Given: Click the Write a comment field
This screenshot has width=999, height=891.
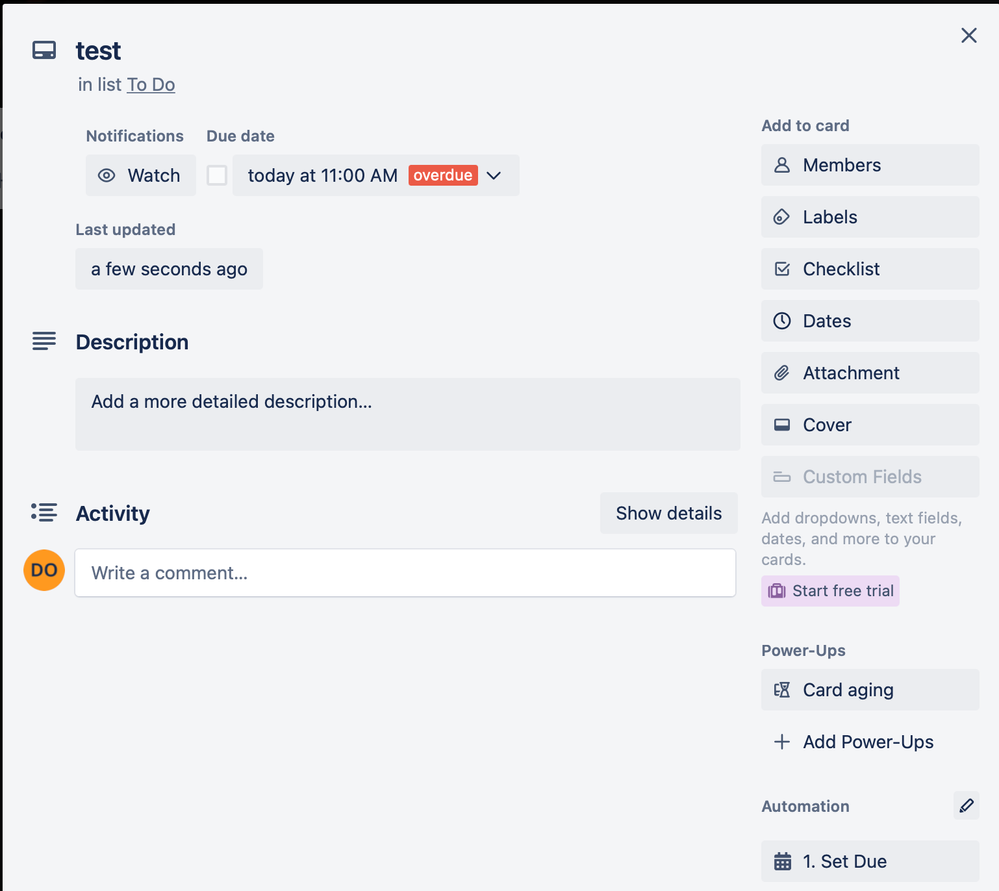Looking at the screenshot, I should pos(405,573).
